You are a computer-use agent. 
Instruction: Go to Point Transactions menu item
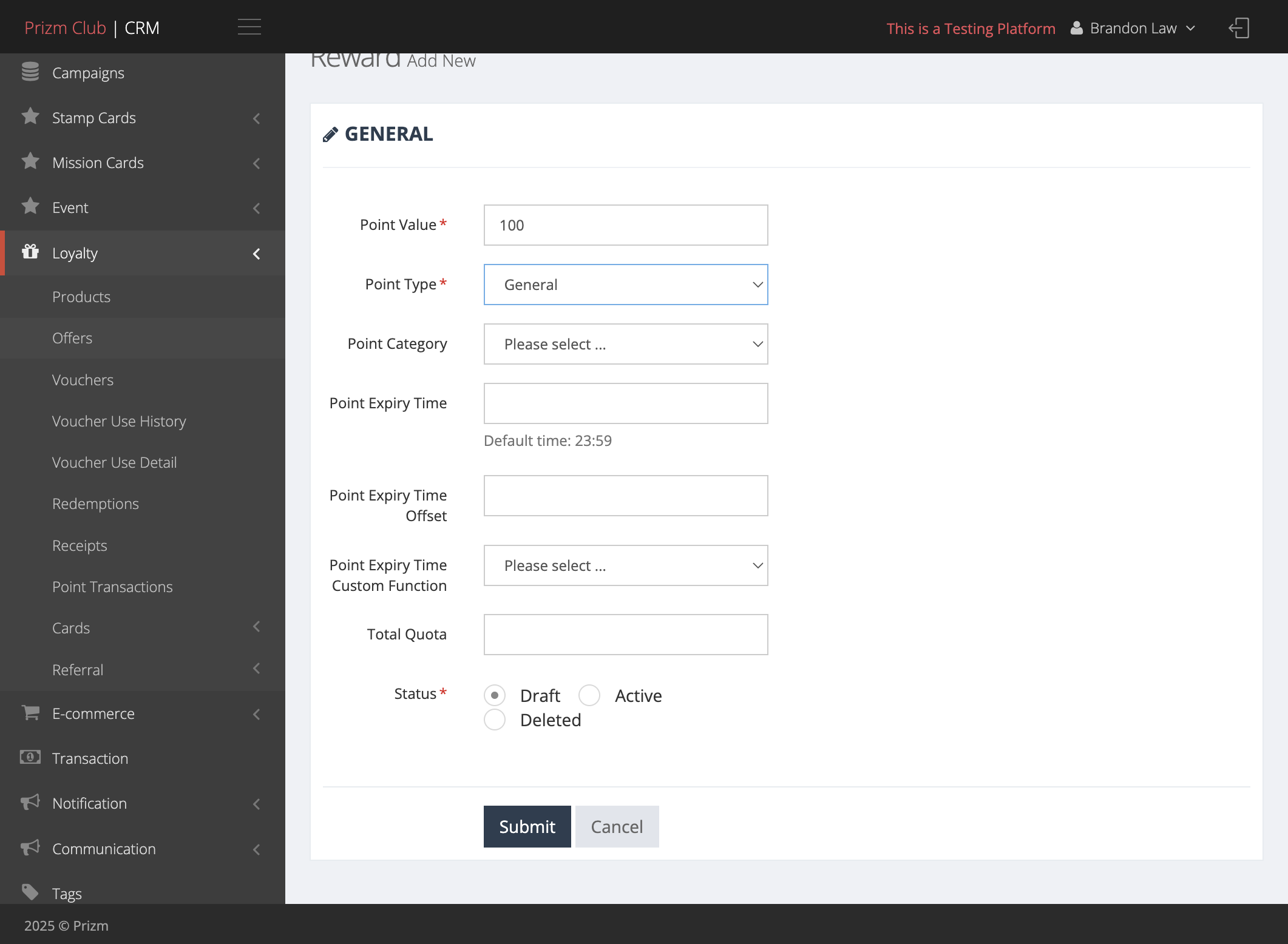point(112,587)
